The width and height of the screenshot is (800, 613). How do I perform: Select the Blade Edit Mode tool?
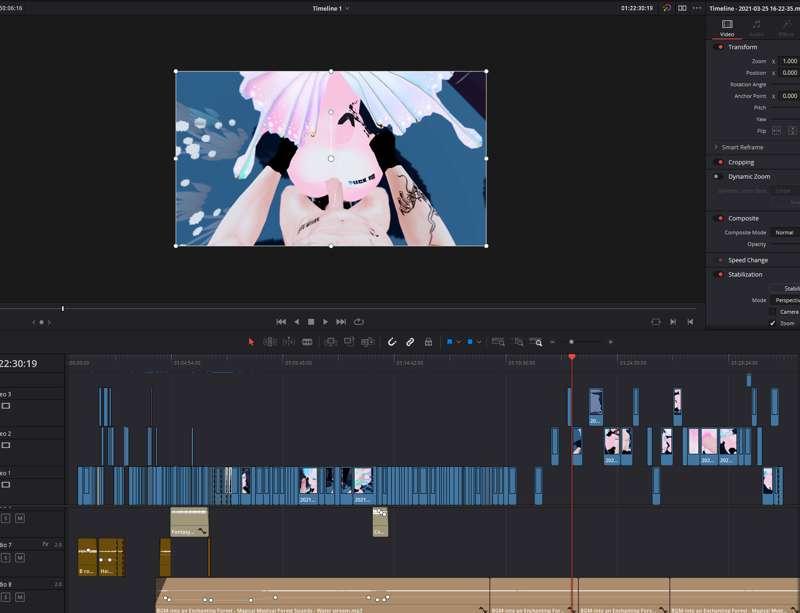click(x=307, y=342)
